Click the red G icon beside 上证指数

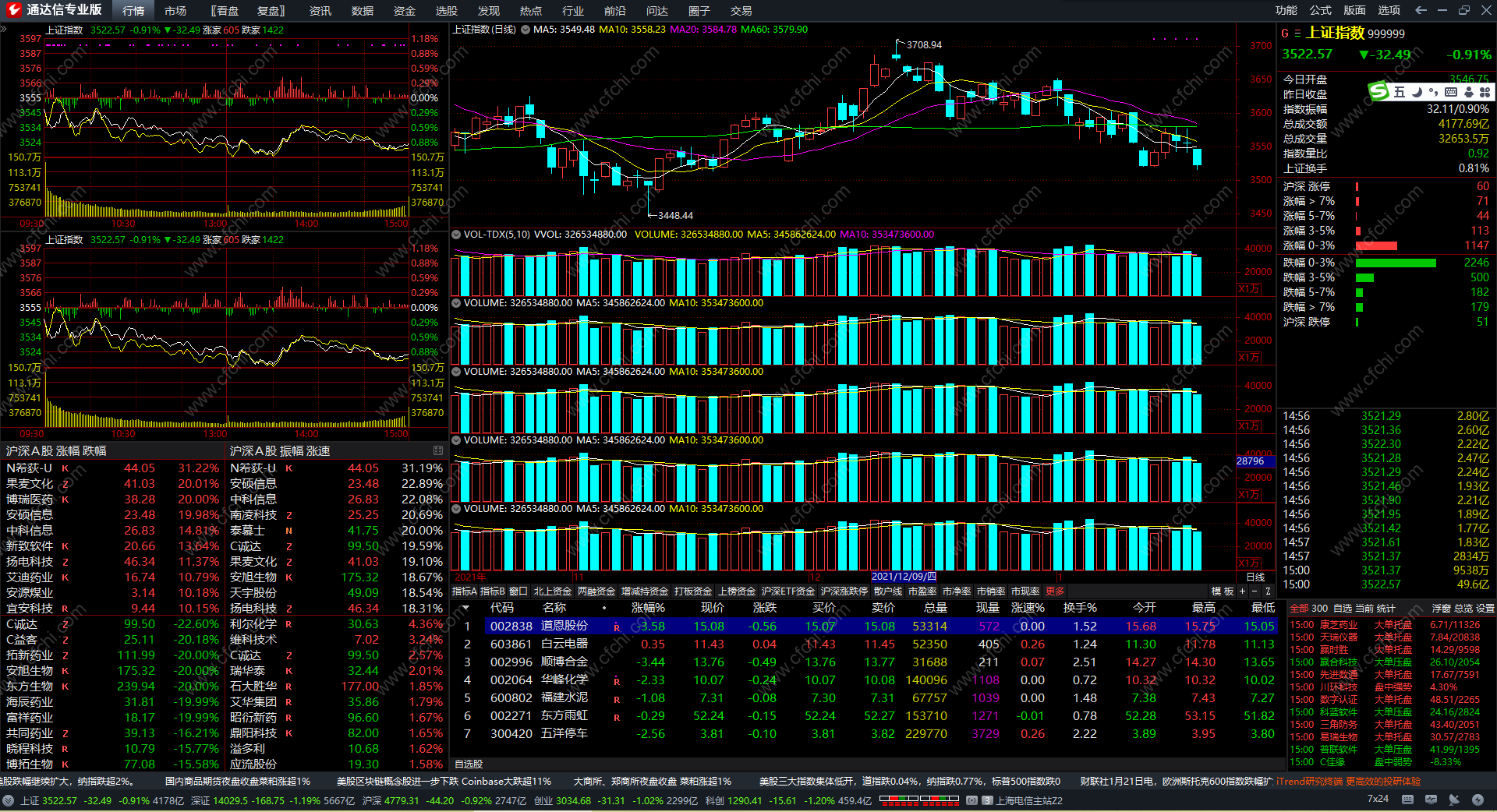(1285, 34)
